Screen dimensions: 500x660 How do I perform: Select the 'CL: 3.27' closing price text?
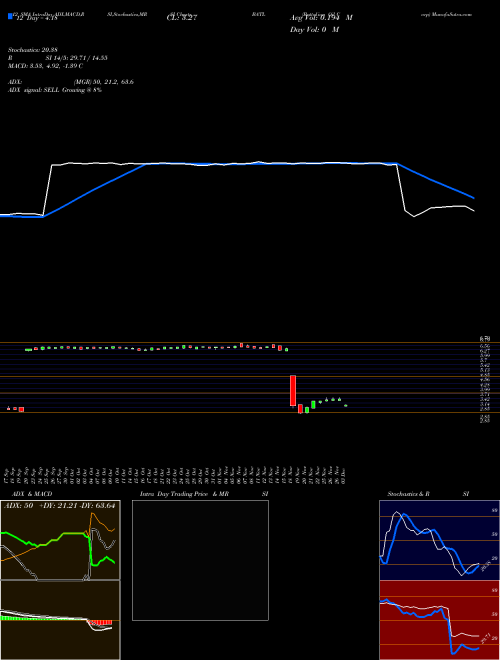tap(182, 18)
